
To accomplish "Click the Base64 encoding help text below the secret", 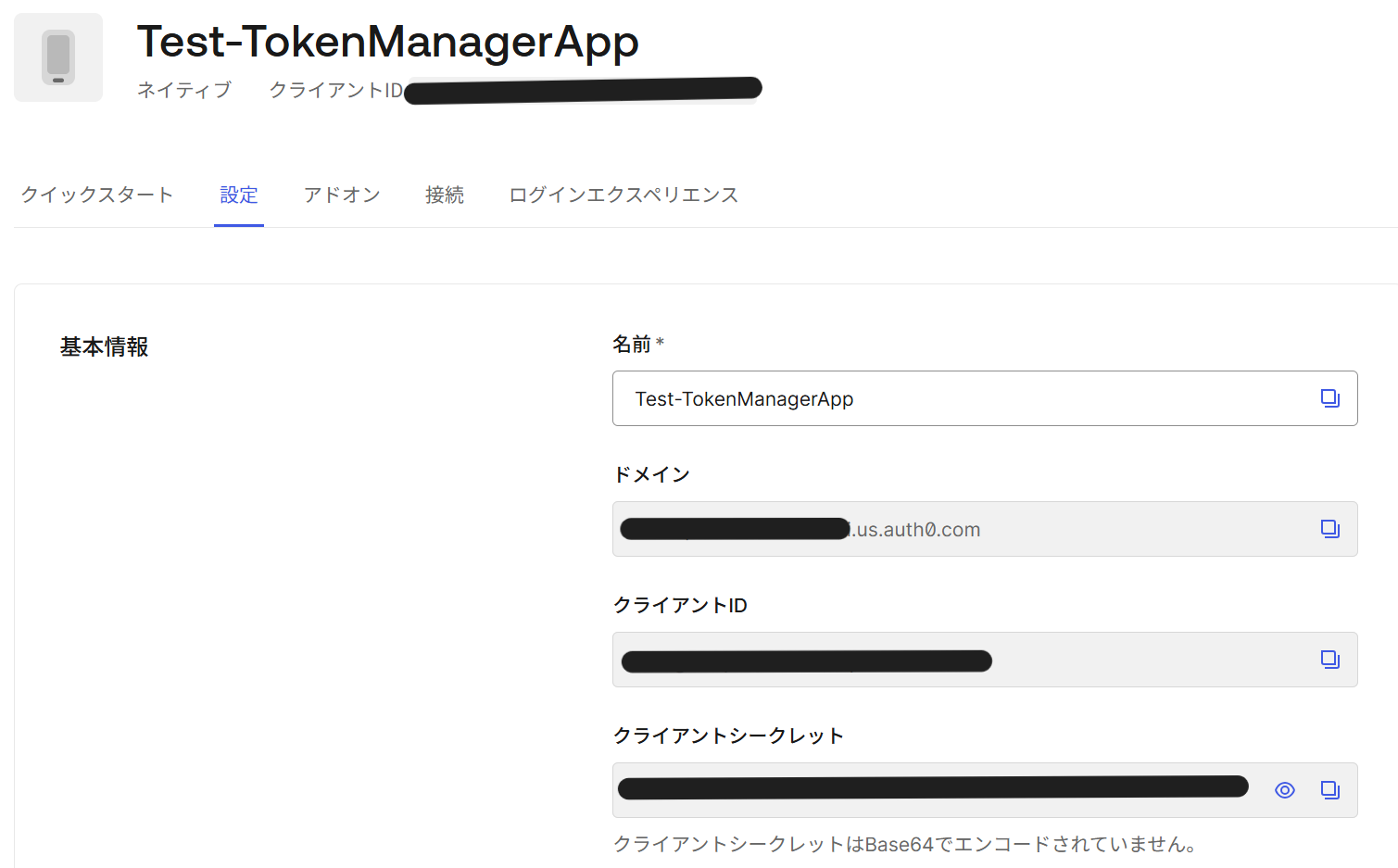I will (x=903, y=844).
